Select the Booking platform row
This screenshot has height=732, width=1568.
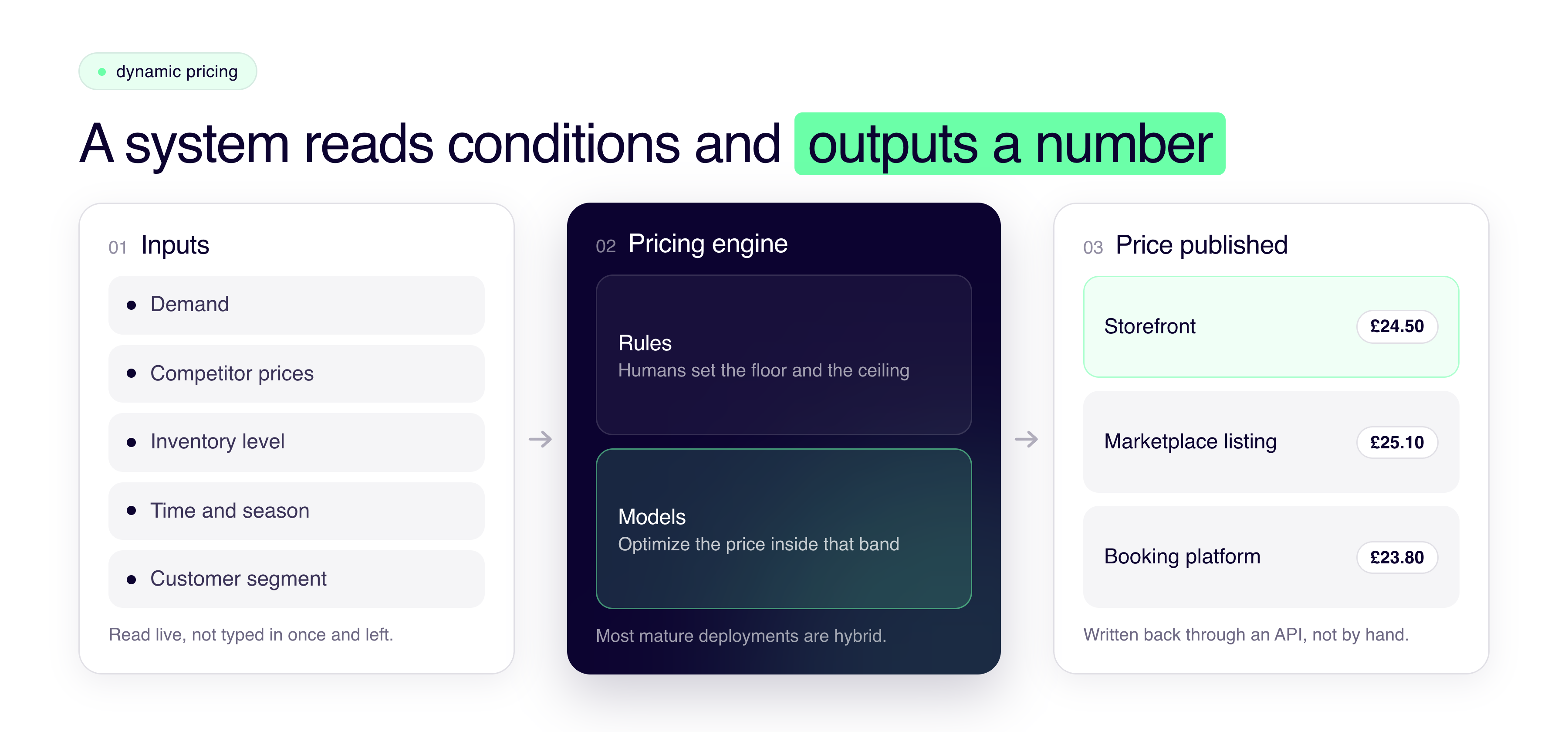tap(1271, 556)
